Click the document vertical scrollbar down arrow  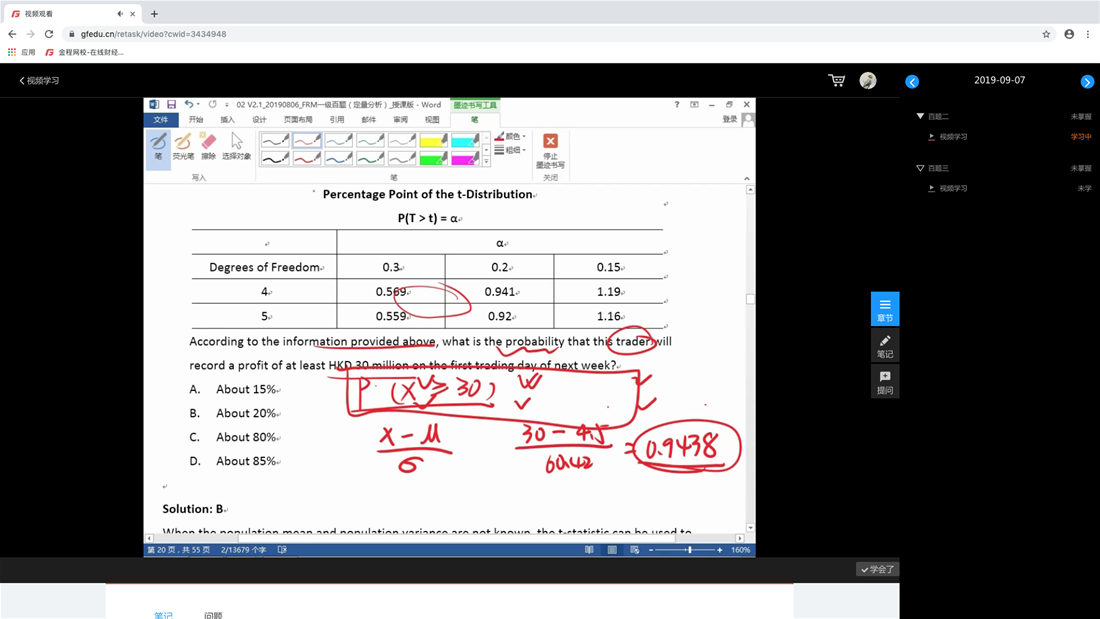tap(750, 528)
